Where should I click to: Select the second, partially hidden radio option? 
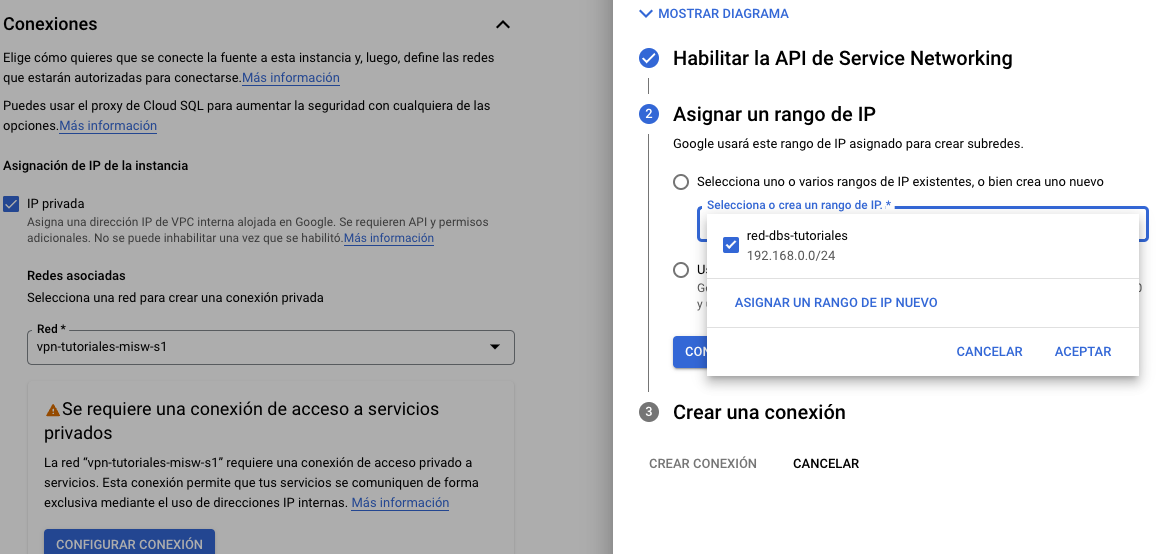coord(681,270)
